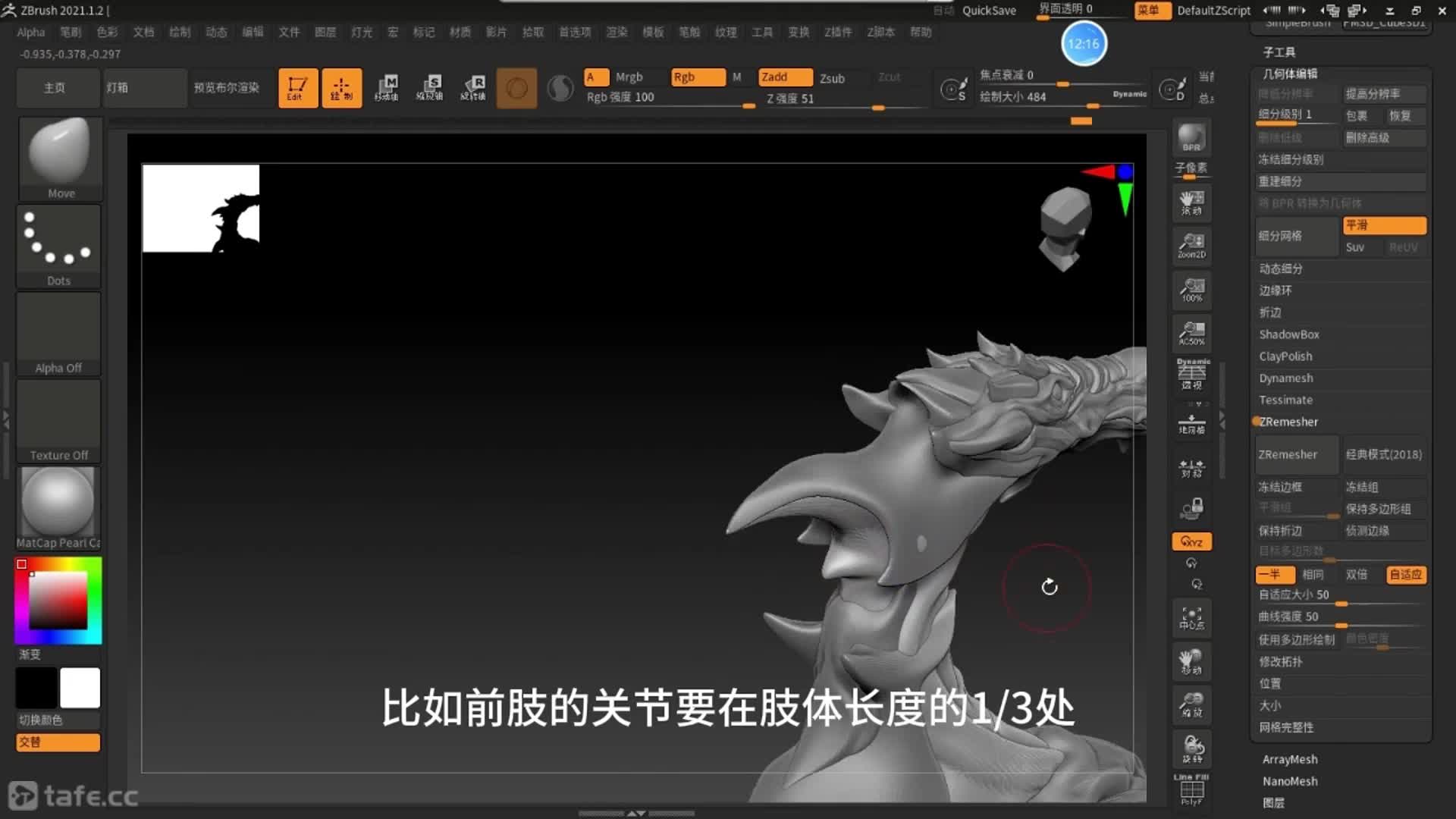This screenshot has width=1456, height=819.
Task: Toggle the Rgb mode button
Action: click(x=697, y=77)
